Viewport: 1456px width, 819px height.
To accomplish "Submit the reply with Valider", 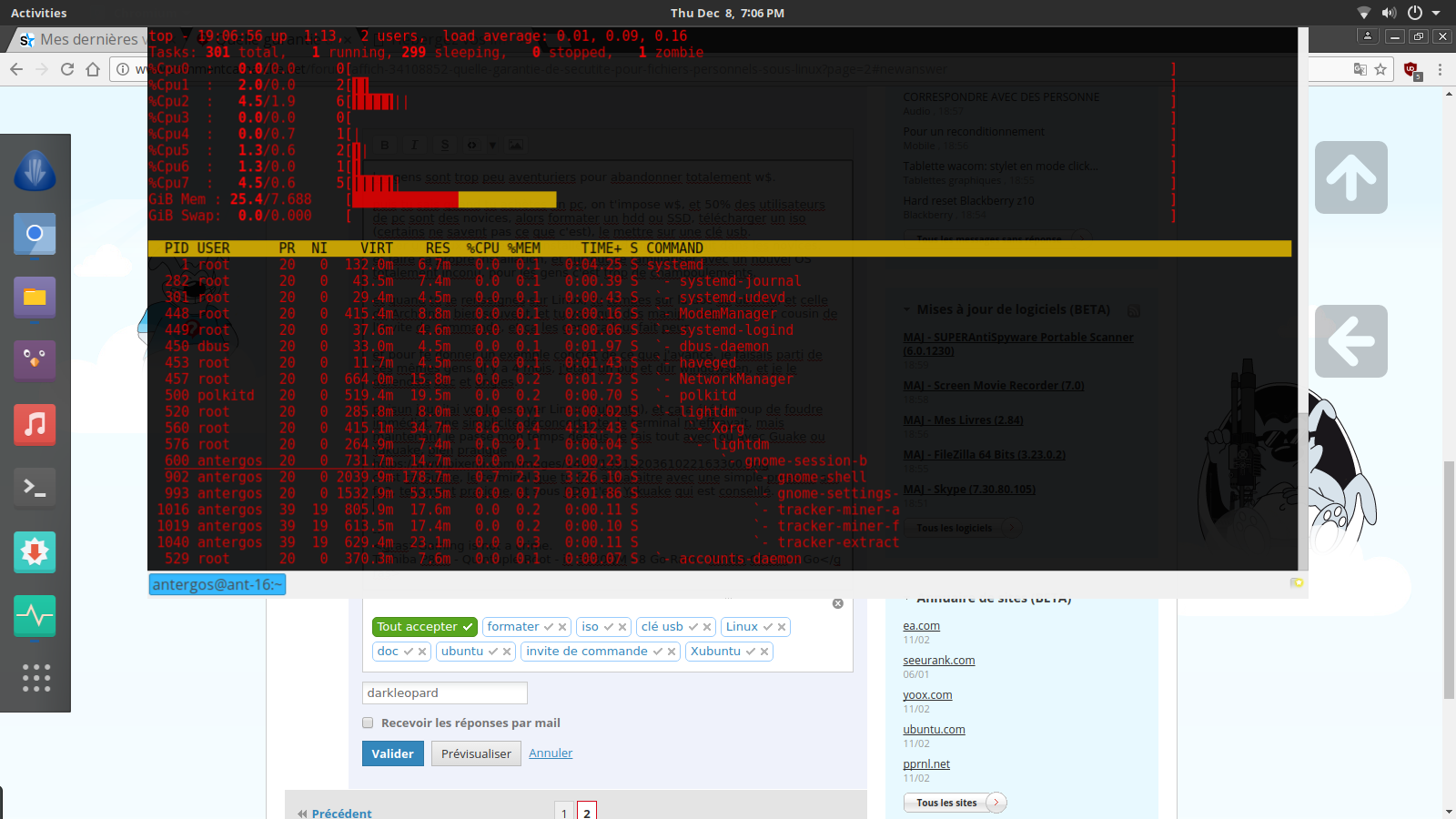I will [x=392, y=753].
